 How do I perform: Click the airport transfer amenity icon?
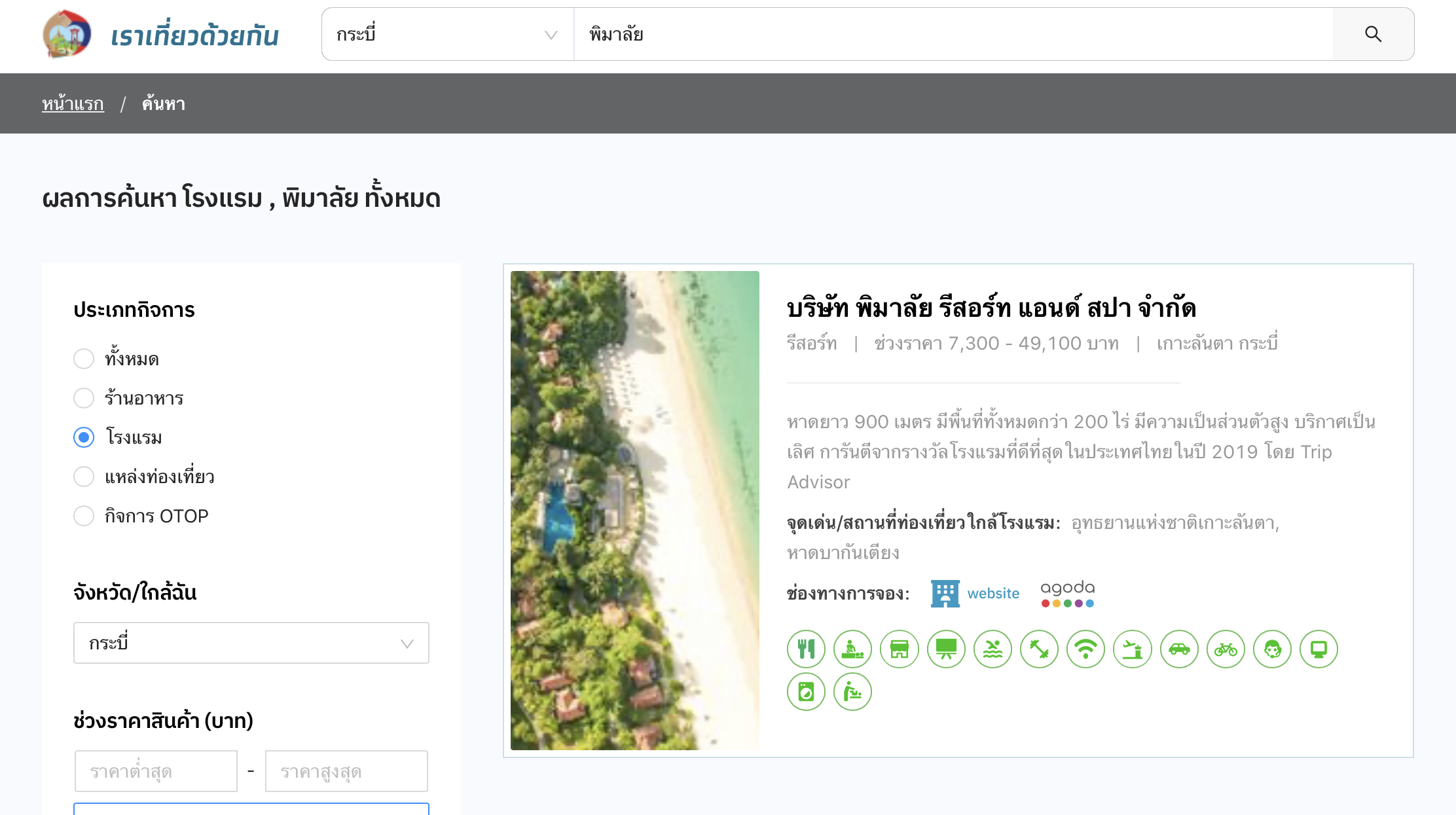pyautogui.click(x=1133, y=649)
